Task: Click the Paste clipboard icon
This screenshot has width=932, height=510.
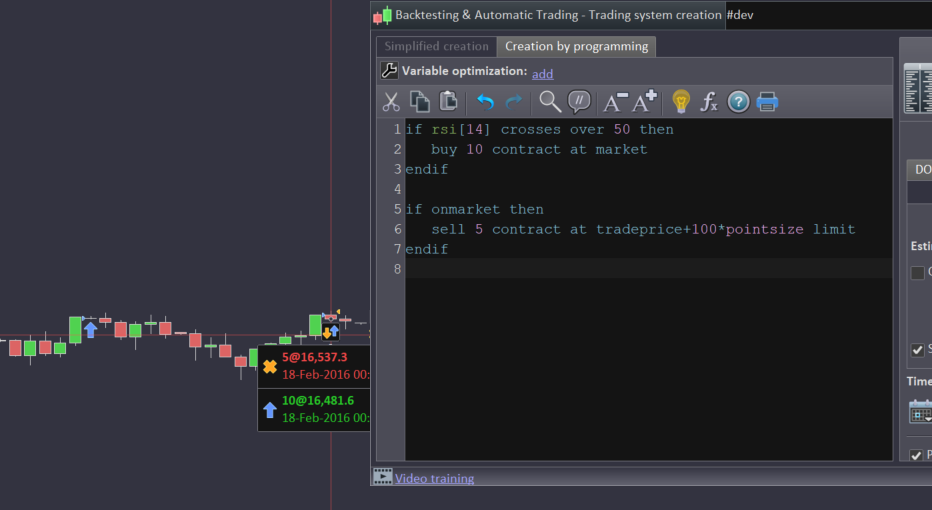Action: tap(449, 101)
